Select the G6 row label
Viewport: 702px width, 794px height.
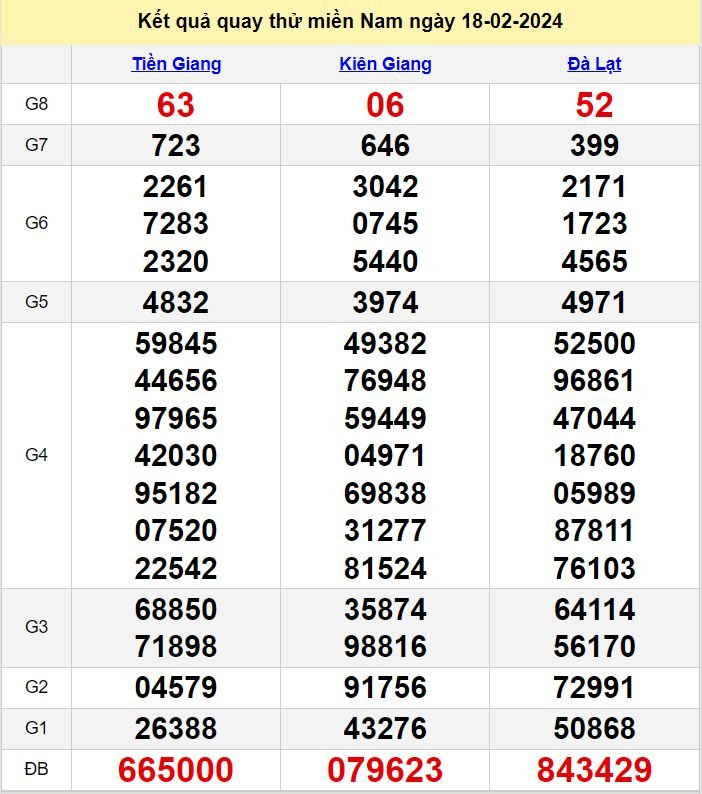click(36, 223)
